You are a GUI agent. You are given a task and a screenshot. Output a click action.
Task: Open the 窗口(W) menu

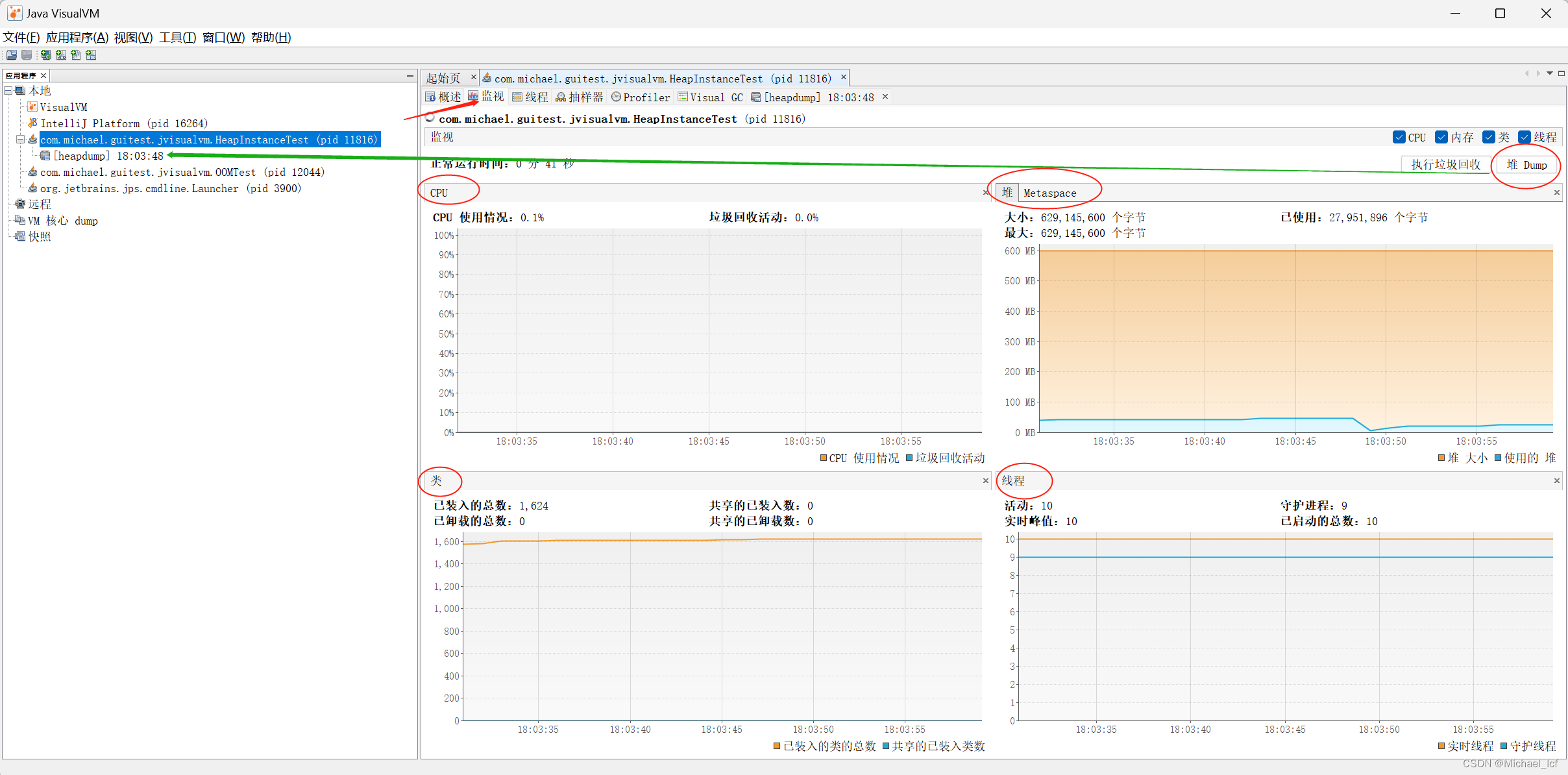click(224, 38)
